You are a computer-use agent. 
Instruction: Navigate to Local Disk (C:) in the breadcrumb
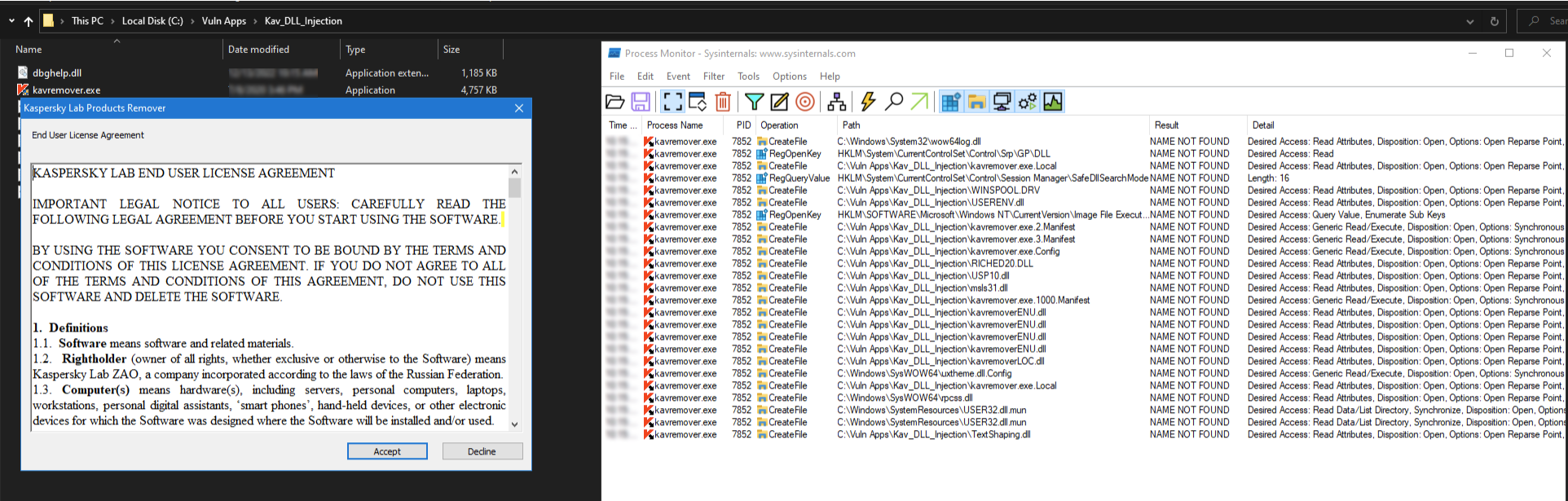tap(152, 21)
